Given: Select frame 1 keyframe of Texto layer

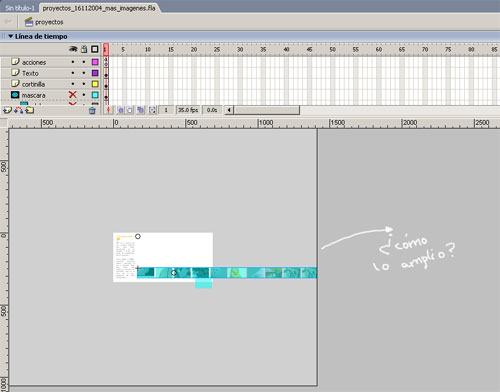Looking at the screenshot, I should pyautogui.click(x=106, y=73).
